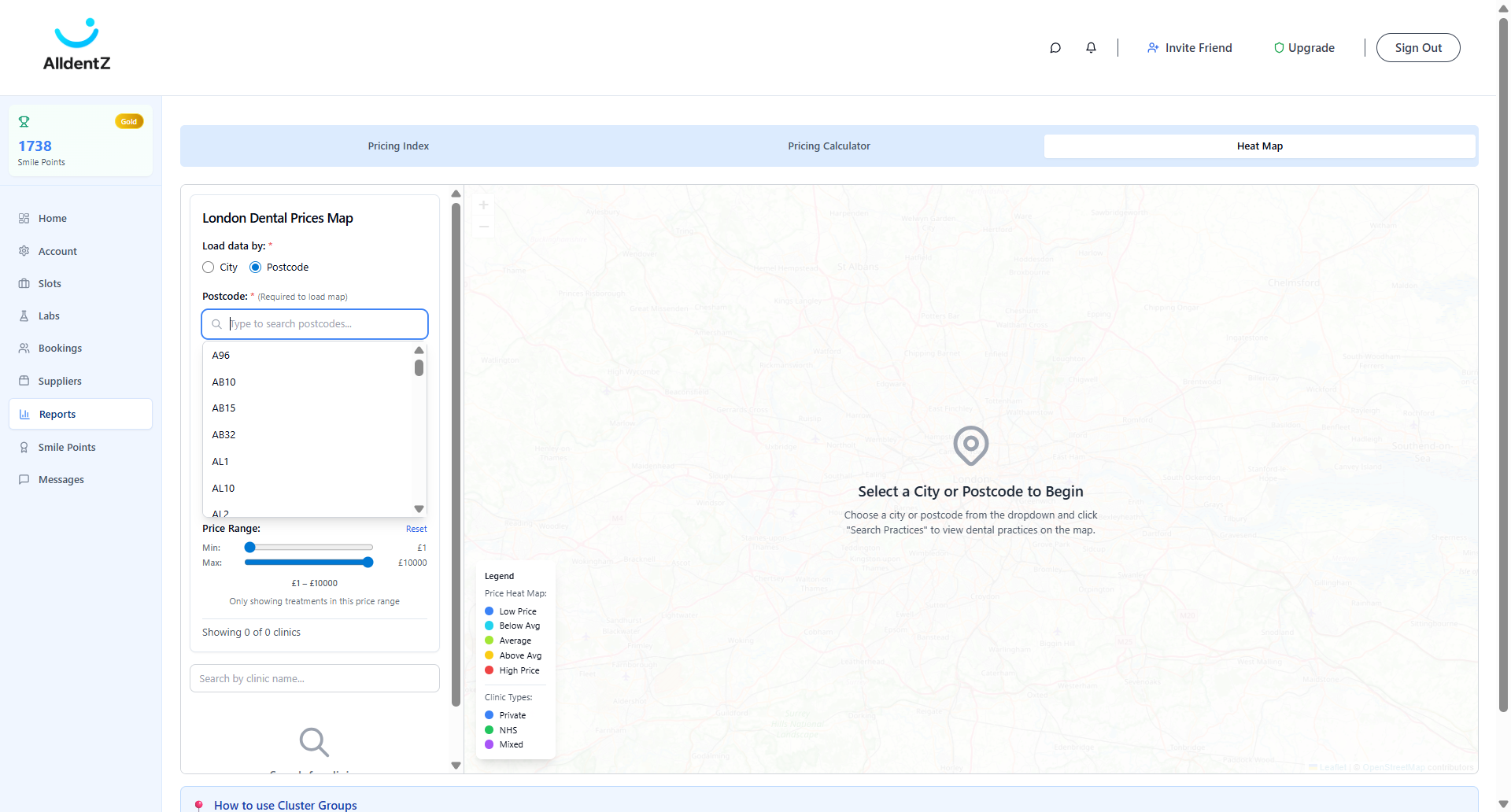Focus the Search by clinic name field
The width and height of the screenshot is (1511, 812).
point(315,678)
